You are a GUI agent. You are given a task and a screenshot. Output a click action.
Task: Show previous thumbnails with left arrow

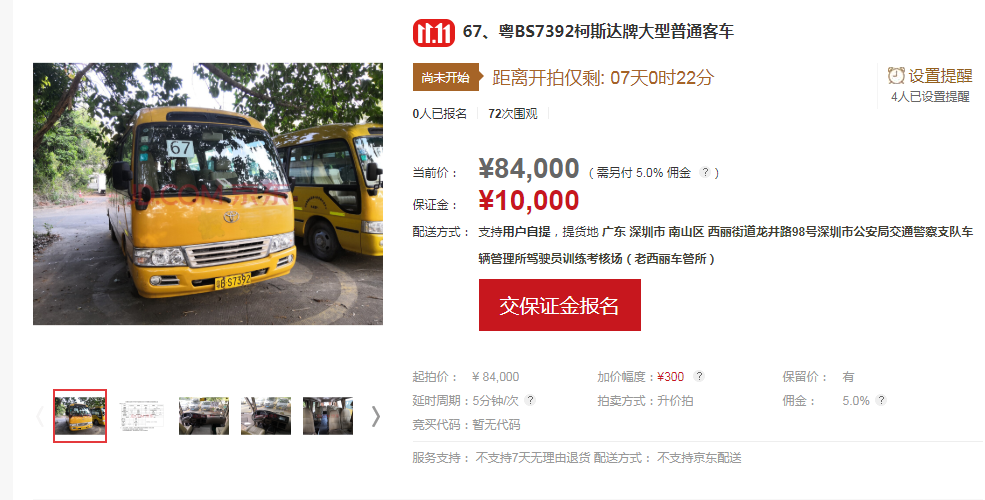(x=40, y=416)
